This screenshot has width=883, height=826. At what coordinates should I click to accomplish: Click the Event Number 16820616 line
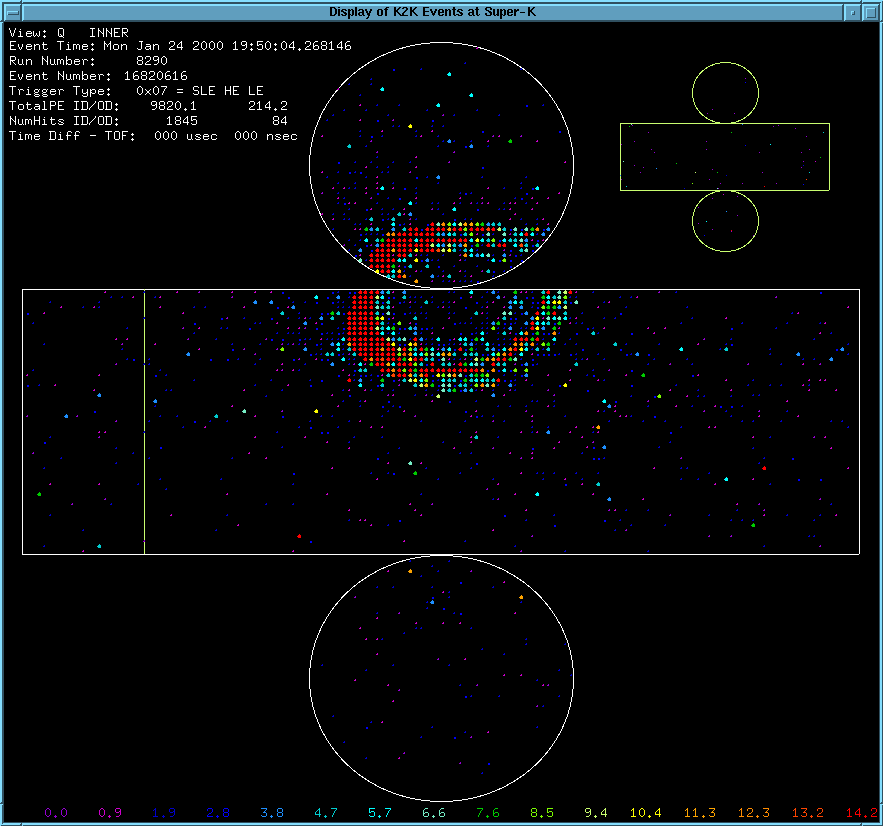(98, 76)
